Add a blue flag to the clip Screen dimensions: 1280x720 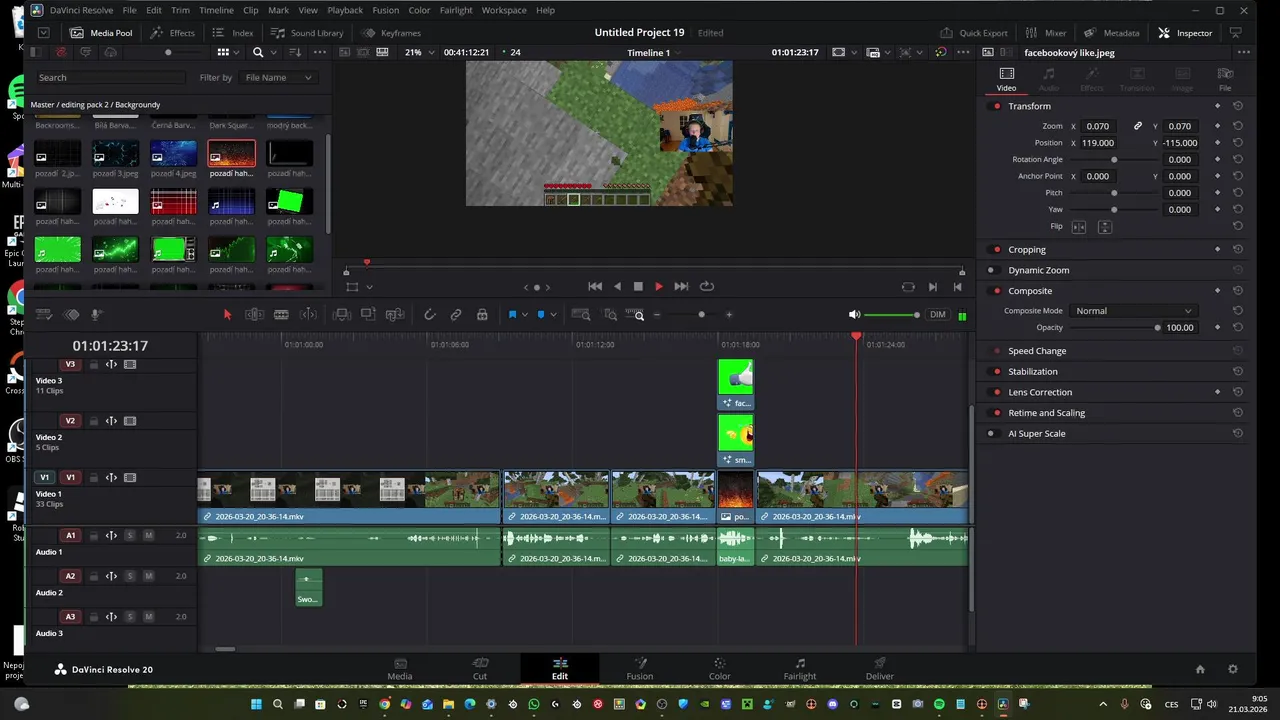click(512, 315)
